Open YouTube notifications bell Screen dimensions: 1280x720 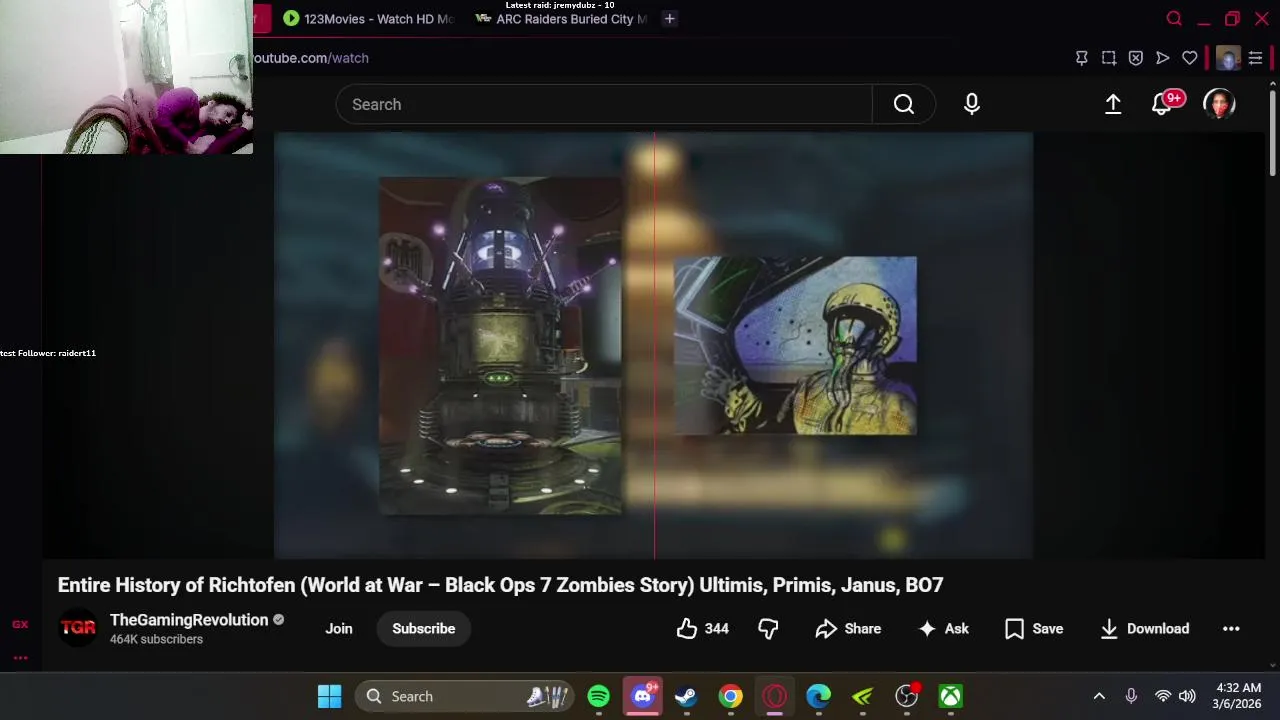click(1162, 104)
